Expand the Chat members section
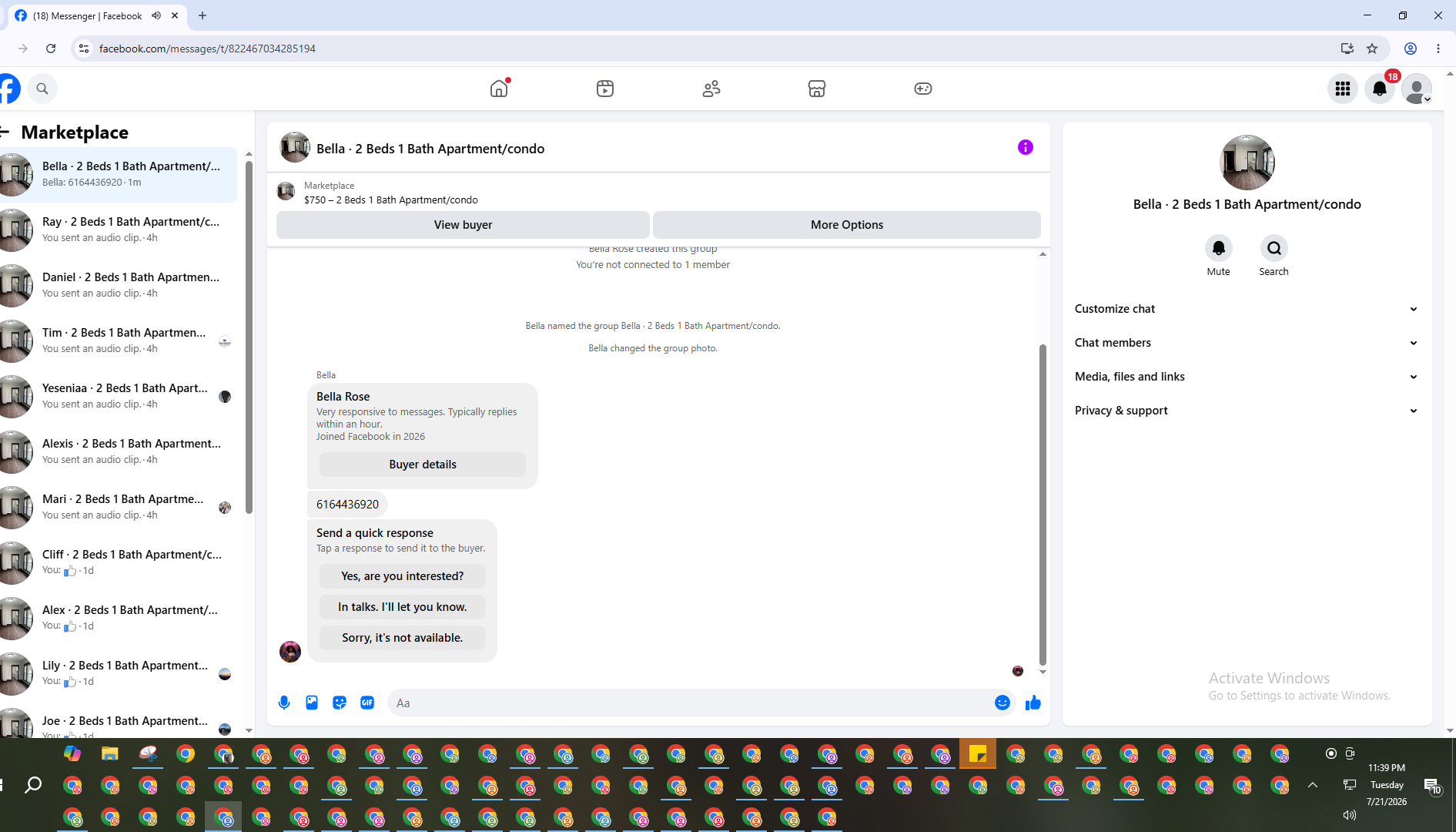 click(1247, 343)
